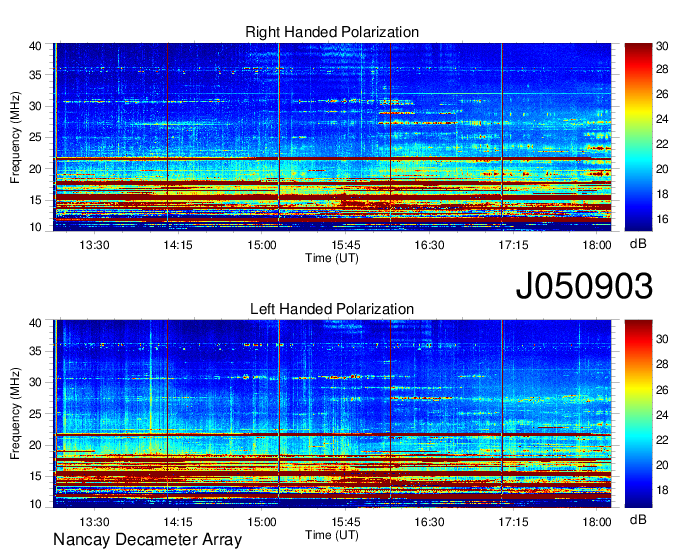
Task: Click Time (UT) label under Left Handed plot
Action: tap(332, 535)
